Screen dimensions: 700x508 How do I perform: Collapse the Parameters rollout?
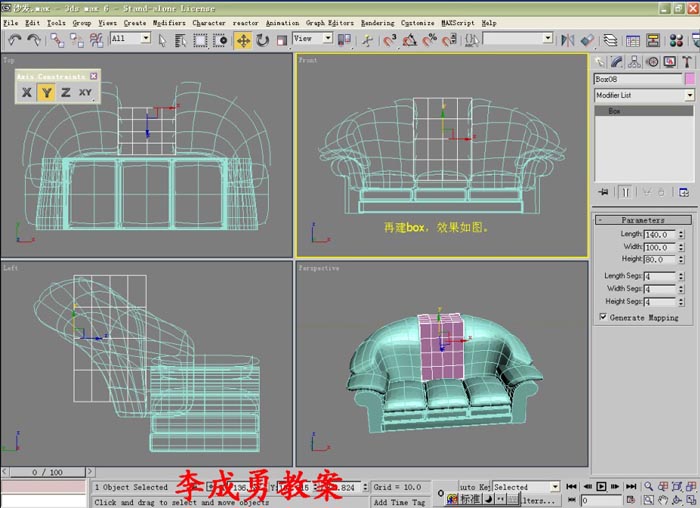click(x=643, y=220)
